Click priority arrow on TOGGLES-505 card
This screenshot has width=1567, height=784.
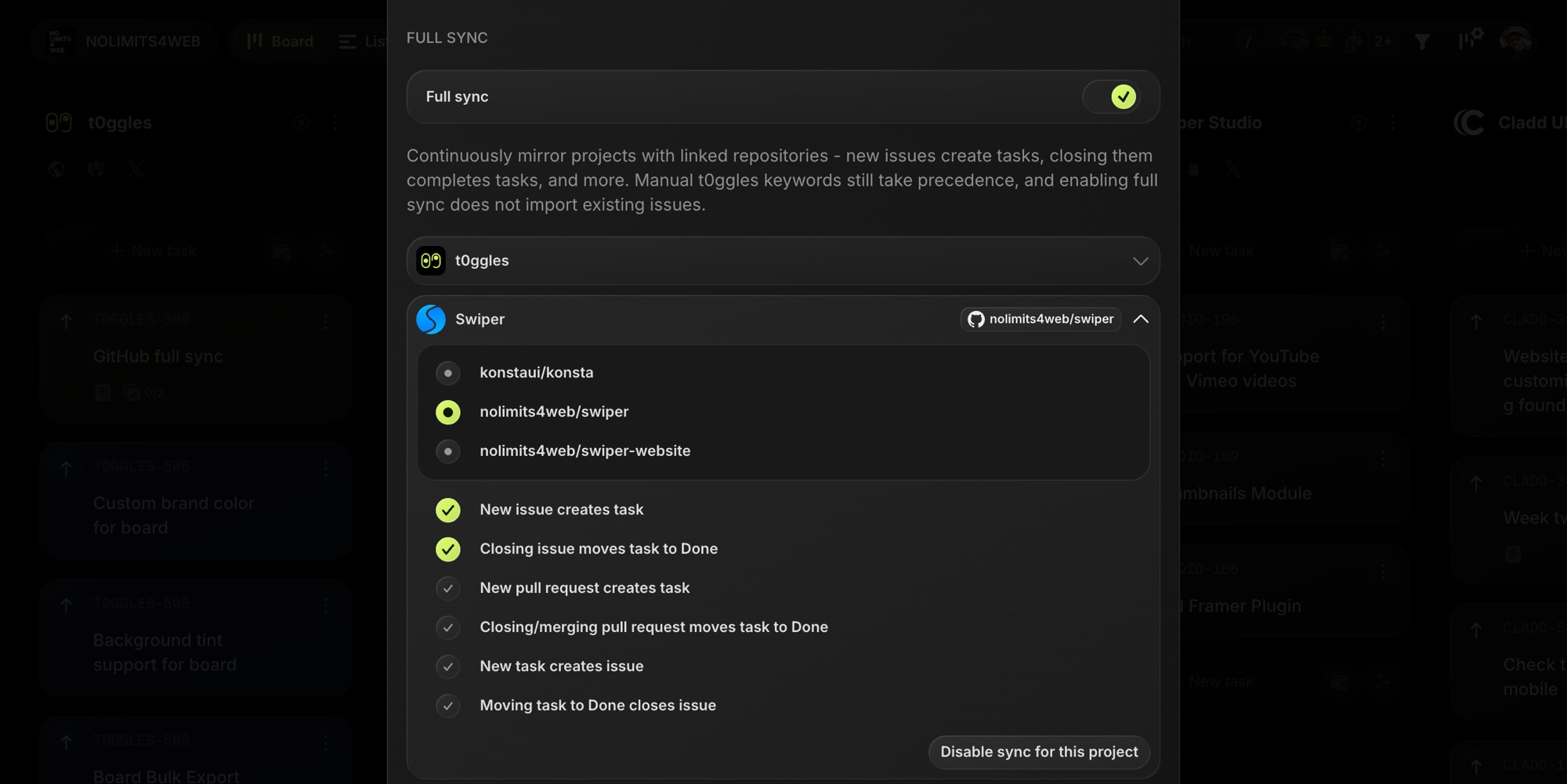[66, 605]
